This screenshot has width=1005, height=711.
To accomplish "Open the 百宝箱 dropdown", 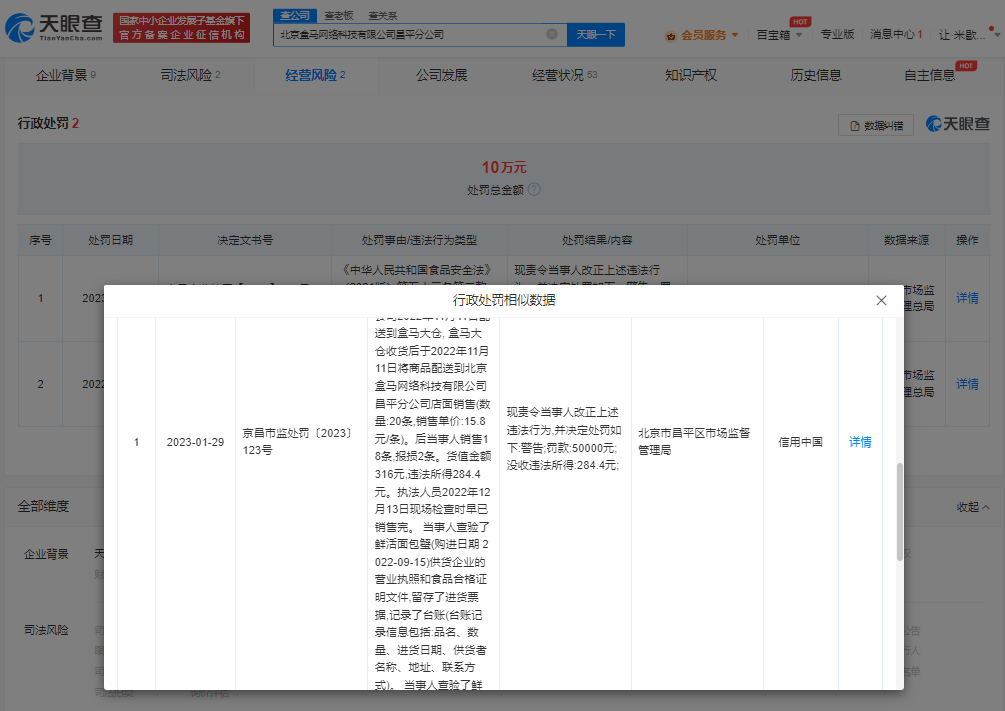I will tap(779, 35).
